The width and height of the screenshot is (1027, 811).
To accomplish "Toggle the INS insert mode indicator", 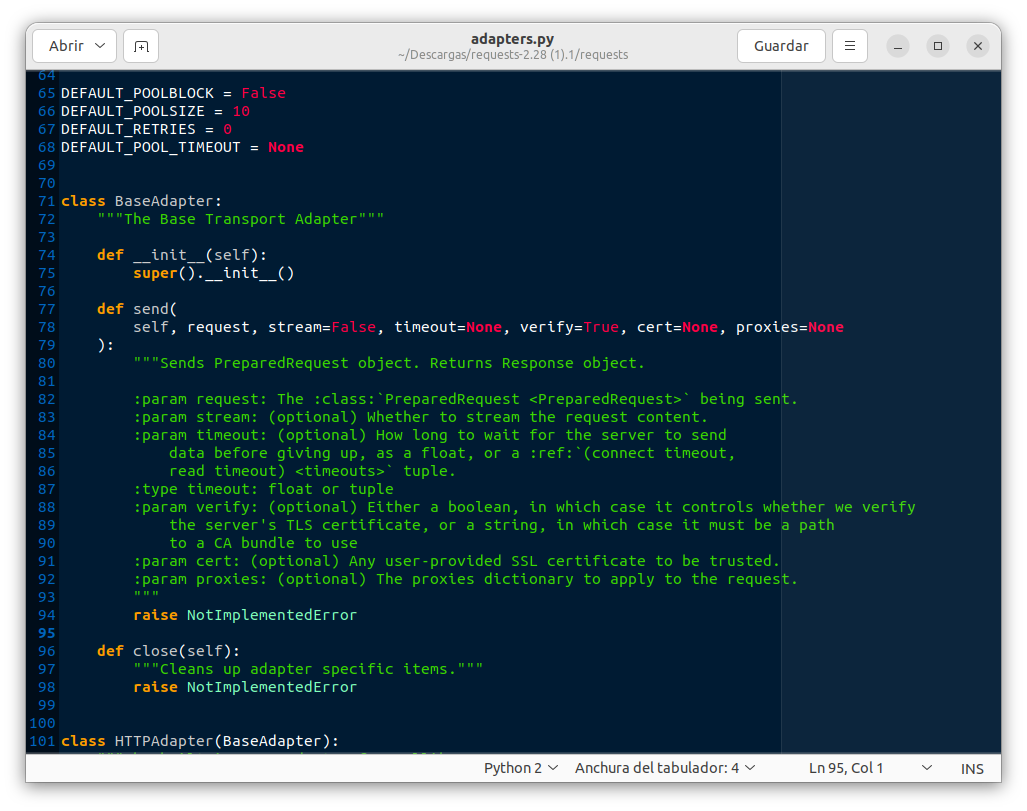I will tap(972, 768).
